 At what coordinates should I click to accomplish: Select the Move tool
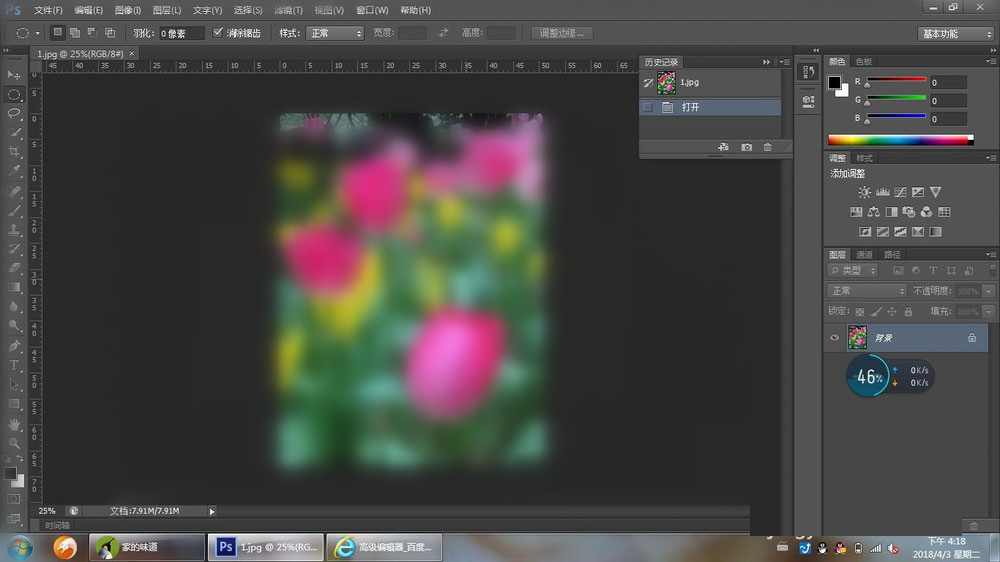coord(14,75)
